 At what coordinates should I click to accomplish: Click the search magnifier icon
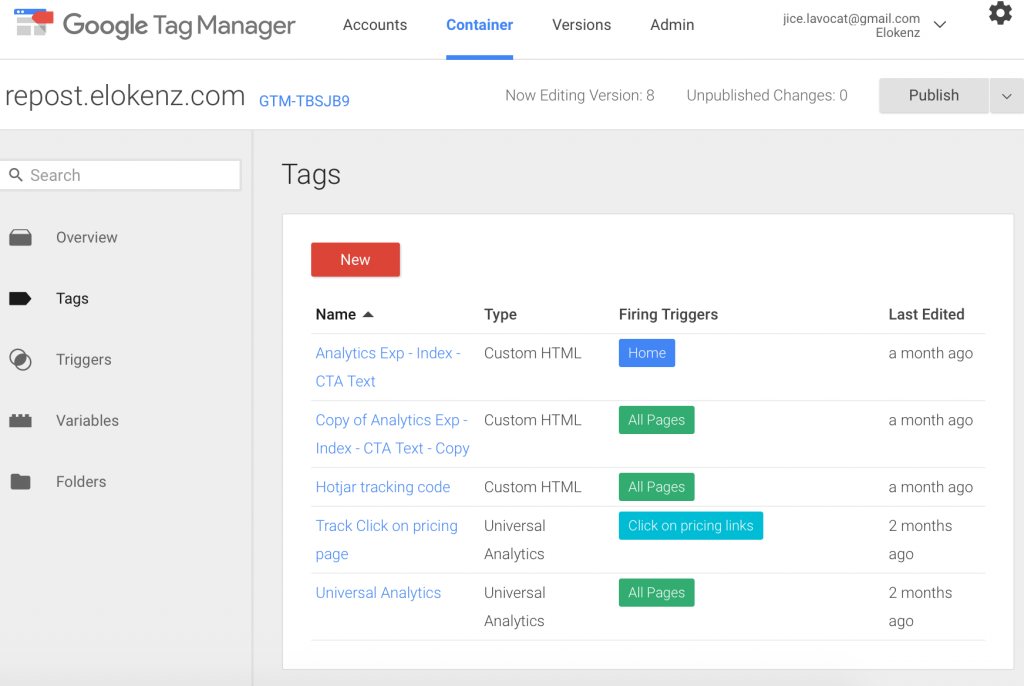pos(16,174)
